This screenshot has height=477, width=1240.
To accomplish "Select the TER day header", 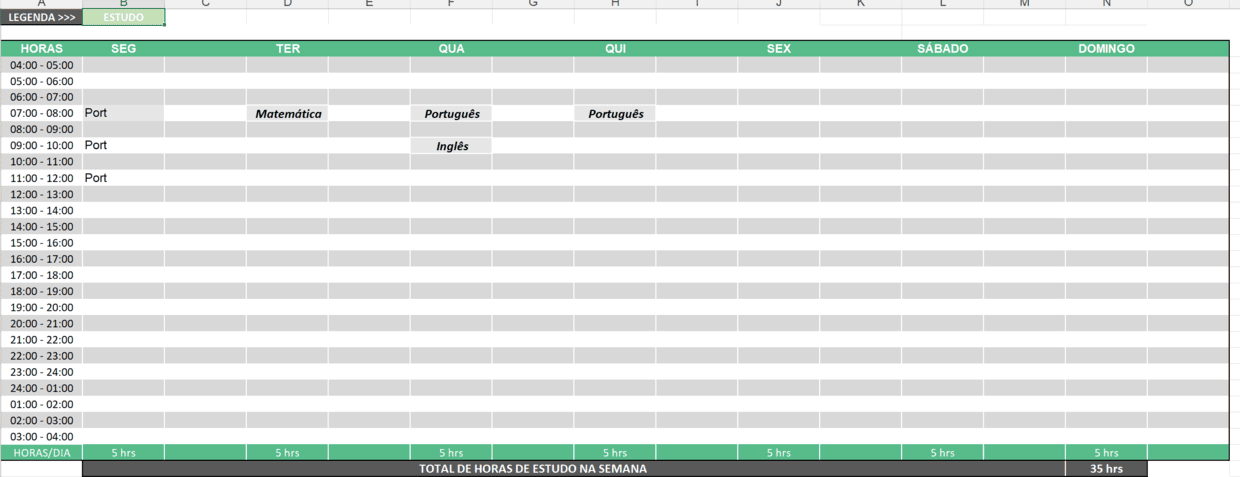I will 288,48.
